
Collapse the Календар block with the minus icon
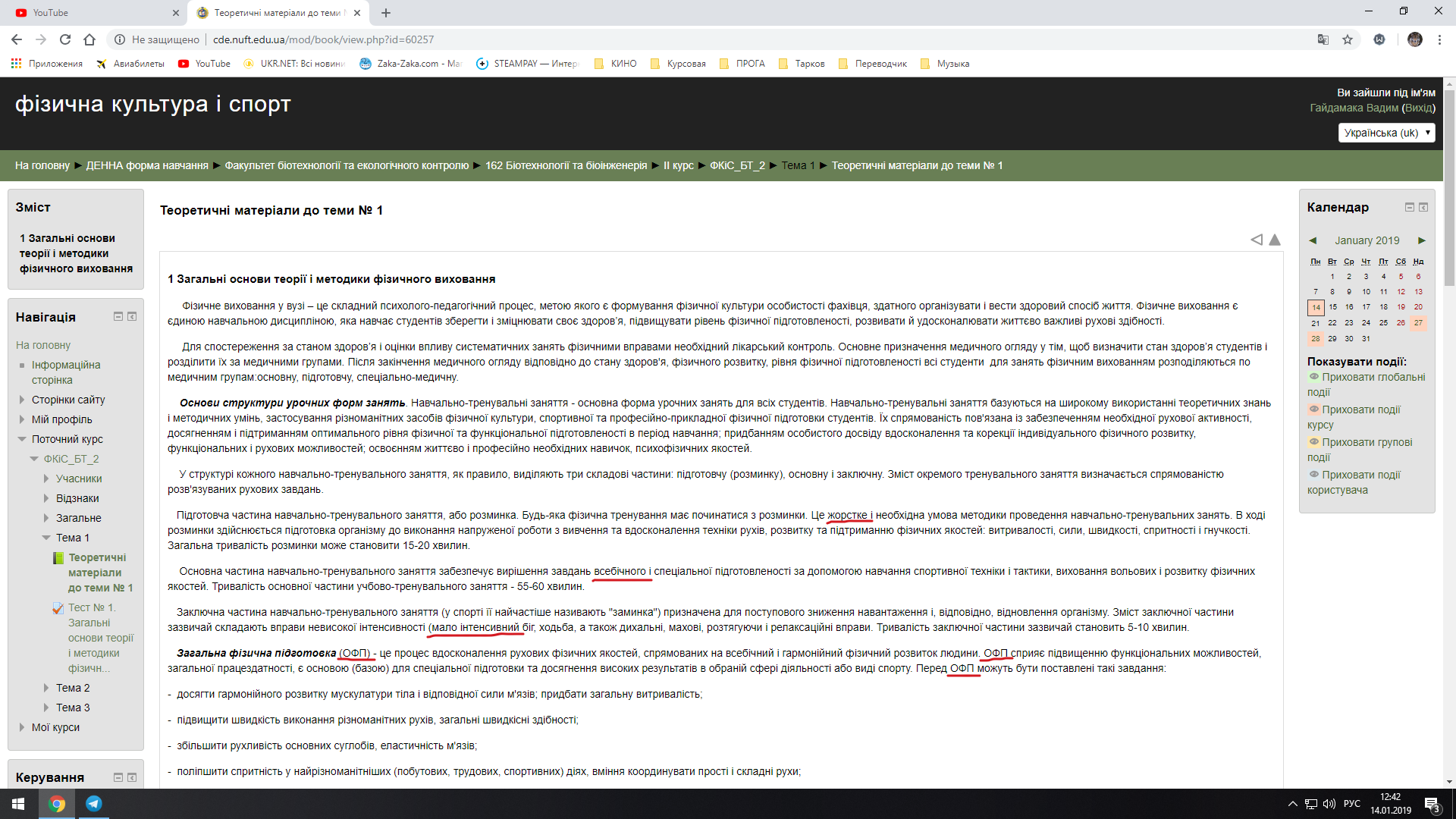click(1410, 207)
